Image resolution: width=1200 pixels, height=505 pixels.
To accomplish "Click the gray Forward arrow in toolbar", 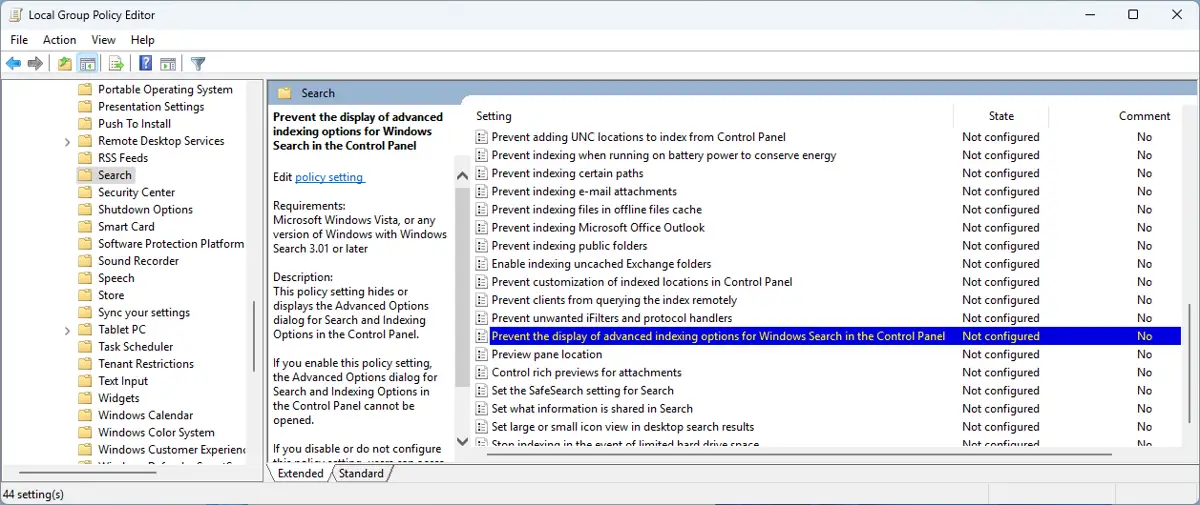I will (35, 64).
